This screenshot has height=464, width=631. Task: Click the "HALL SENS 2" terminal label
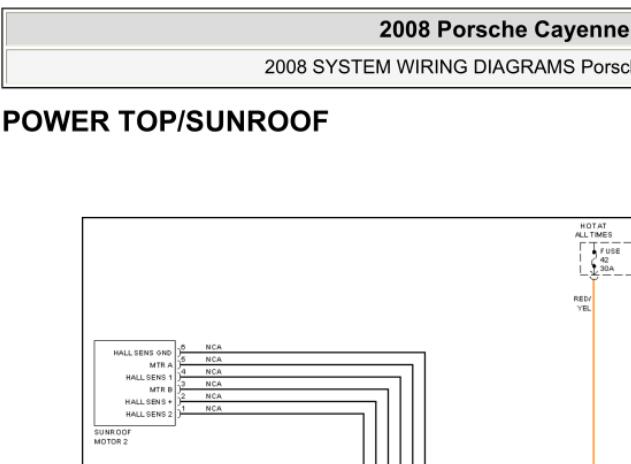pos(148,414)
